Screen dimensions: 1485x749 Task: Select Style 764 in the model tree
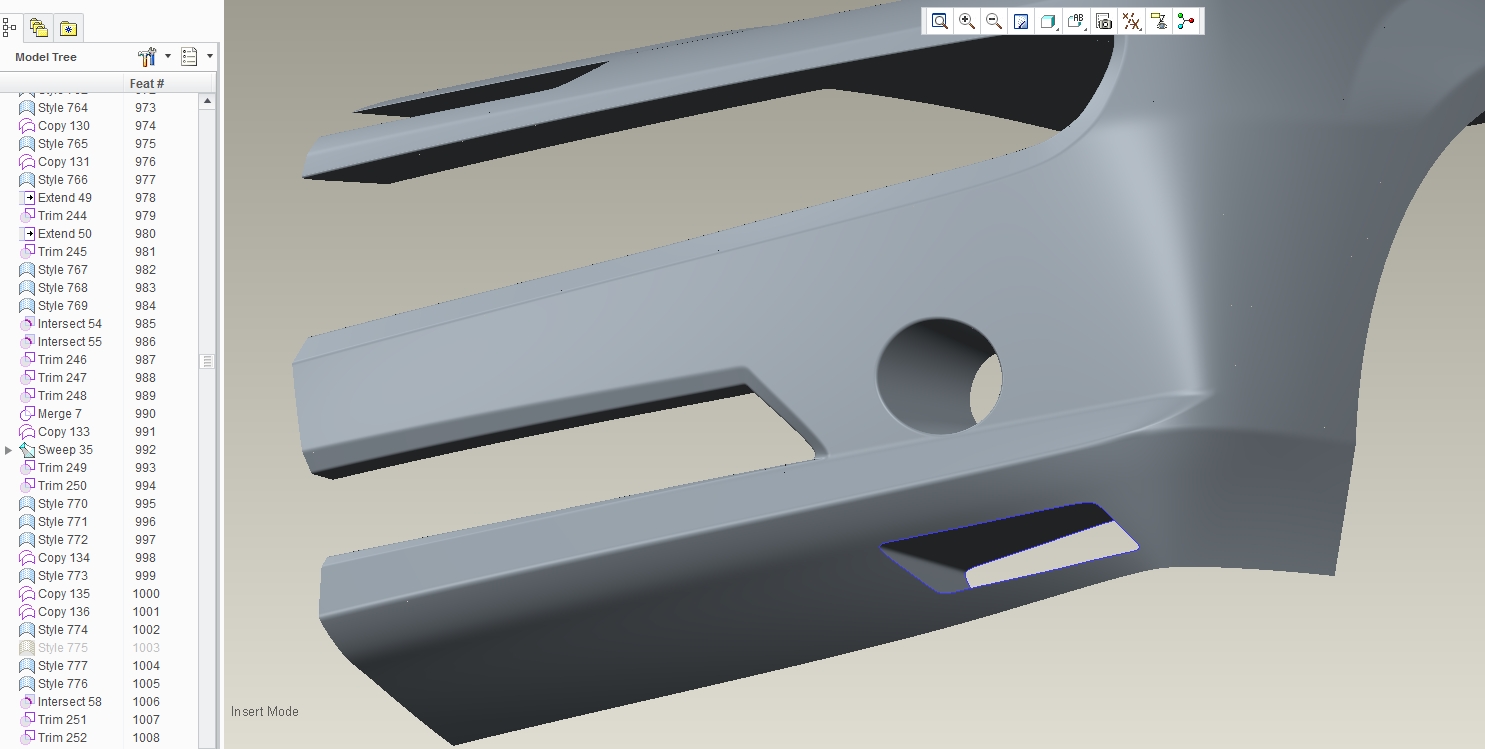[x=62, y=108]
